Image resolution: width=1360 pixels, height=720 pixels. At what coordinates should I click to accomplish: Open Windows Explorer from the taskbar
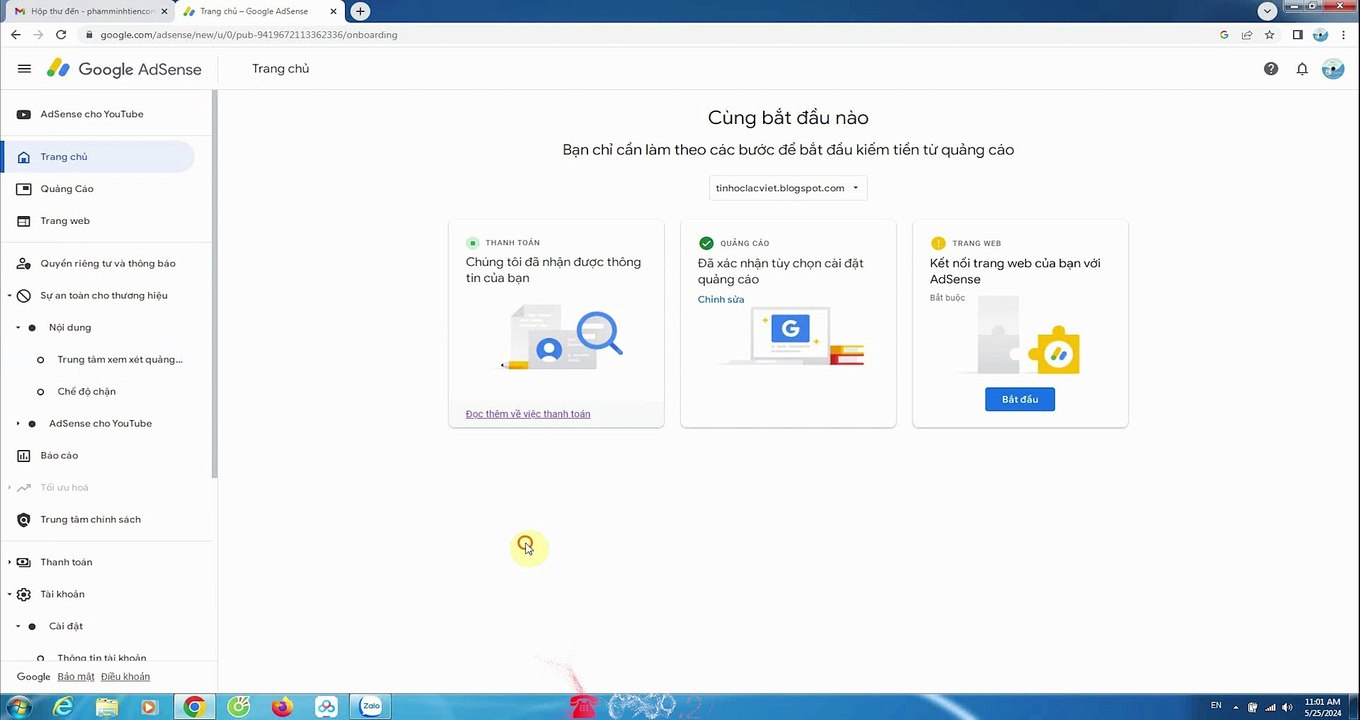point(107,707)
